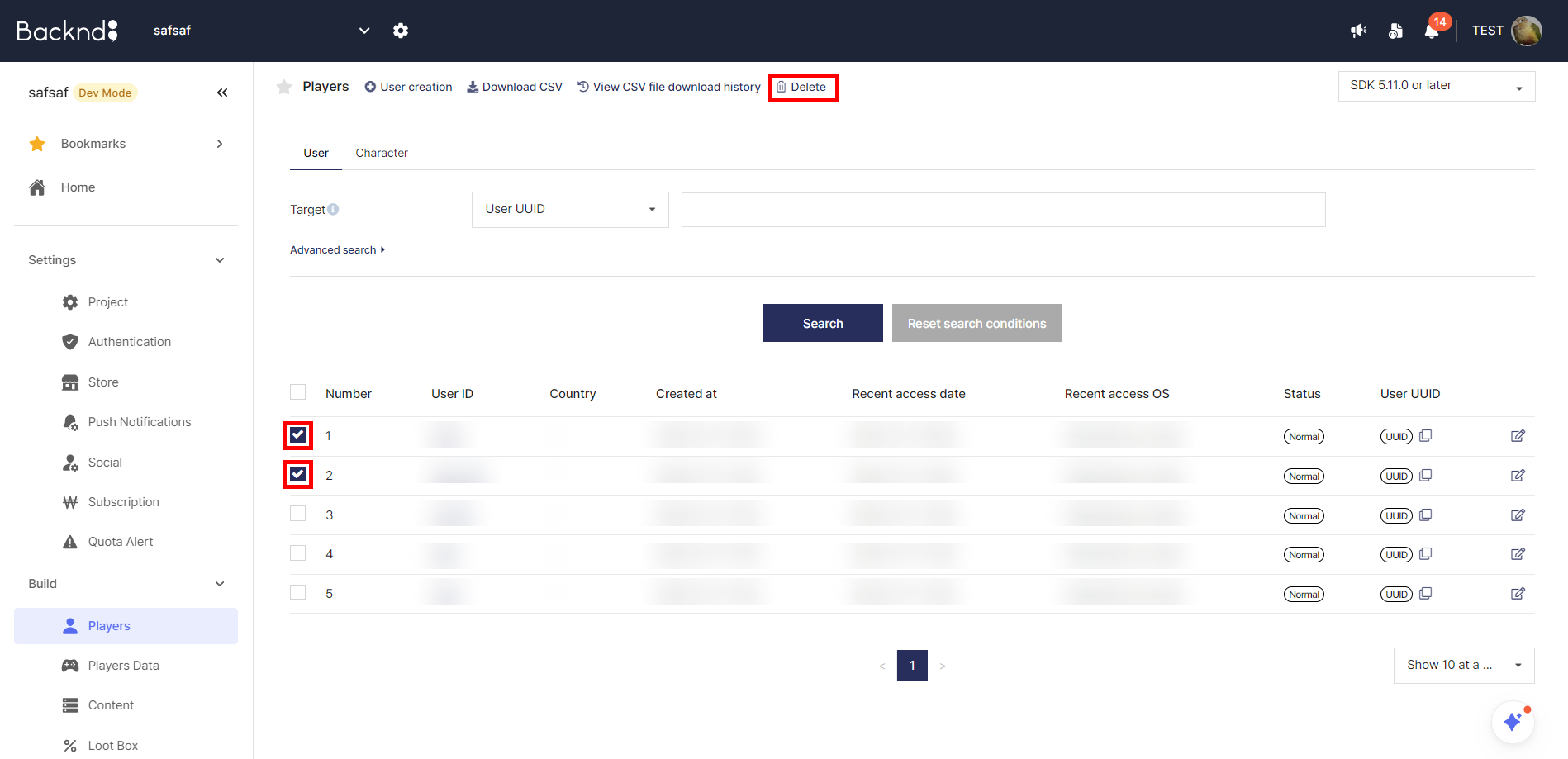Screen dimensions: 1568x759
Task: Edit player row 1
Action: pos(1517,436)
